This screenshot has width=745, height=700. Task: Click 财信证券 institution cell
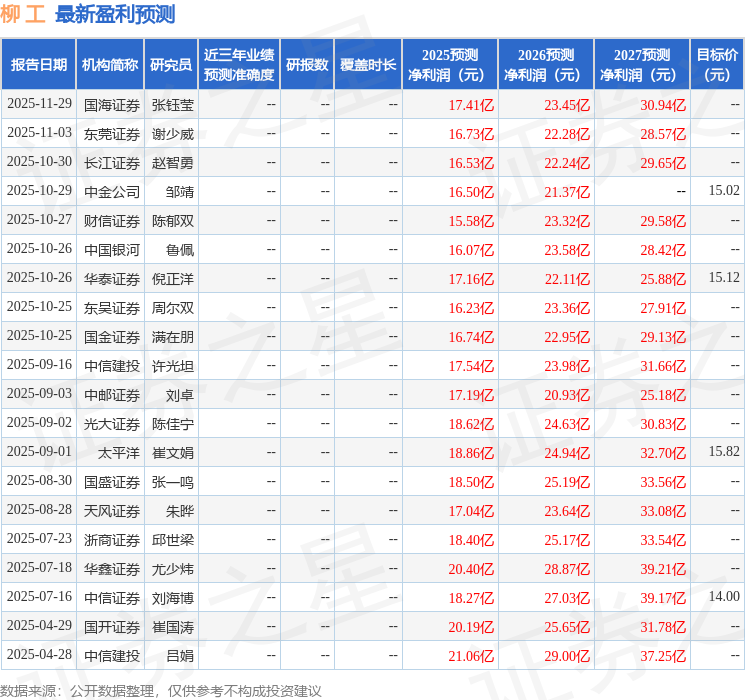click(x=112, y=221)
